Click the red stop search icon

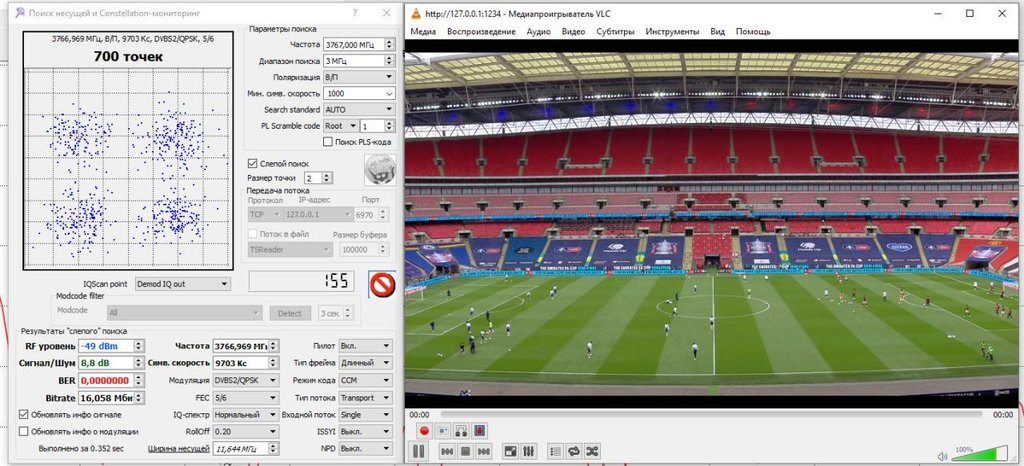(x=382, y=285)
